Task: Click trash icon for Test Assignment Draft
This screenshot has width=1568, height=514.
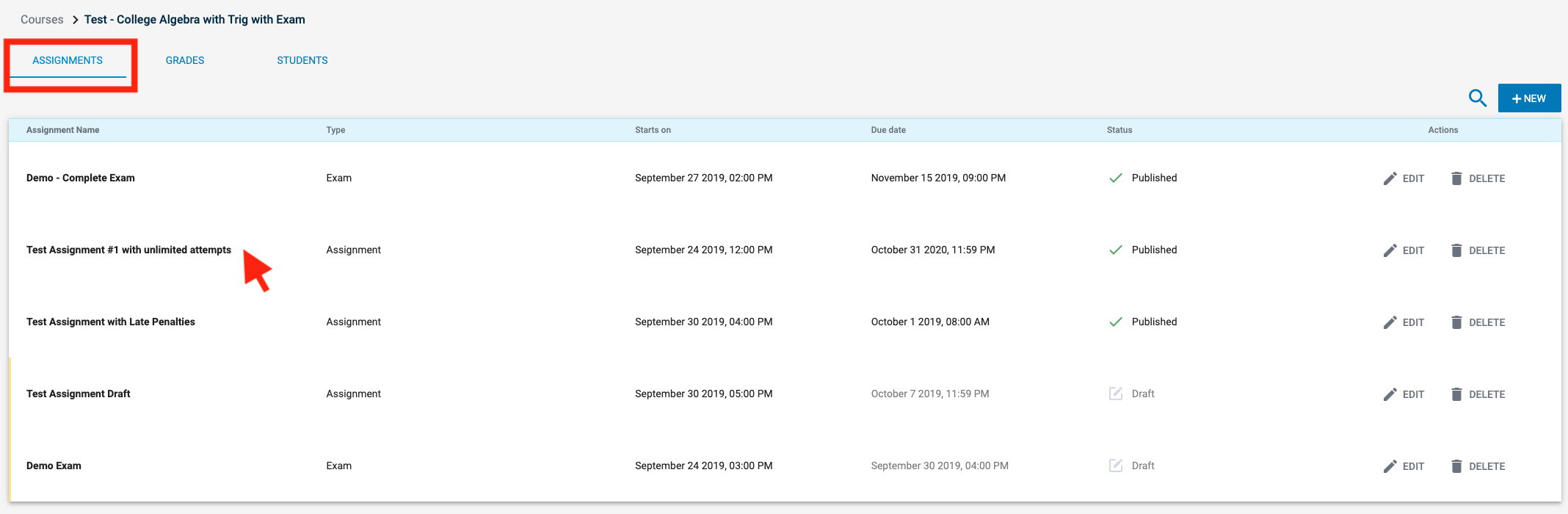Action: (x=1456, y=394)
